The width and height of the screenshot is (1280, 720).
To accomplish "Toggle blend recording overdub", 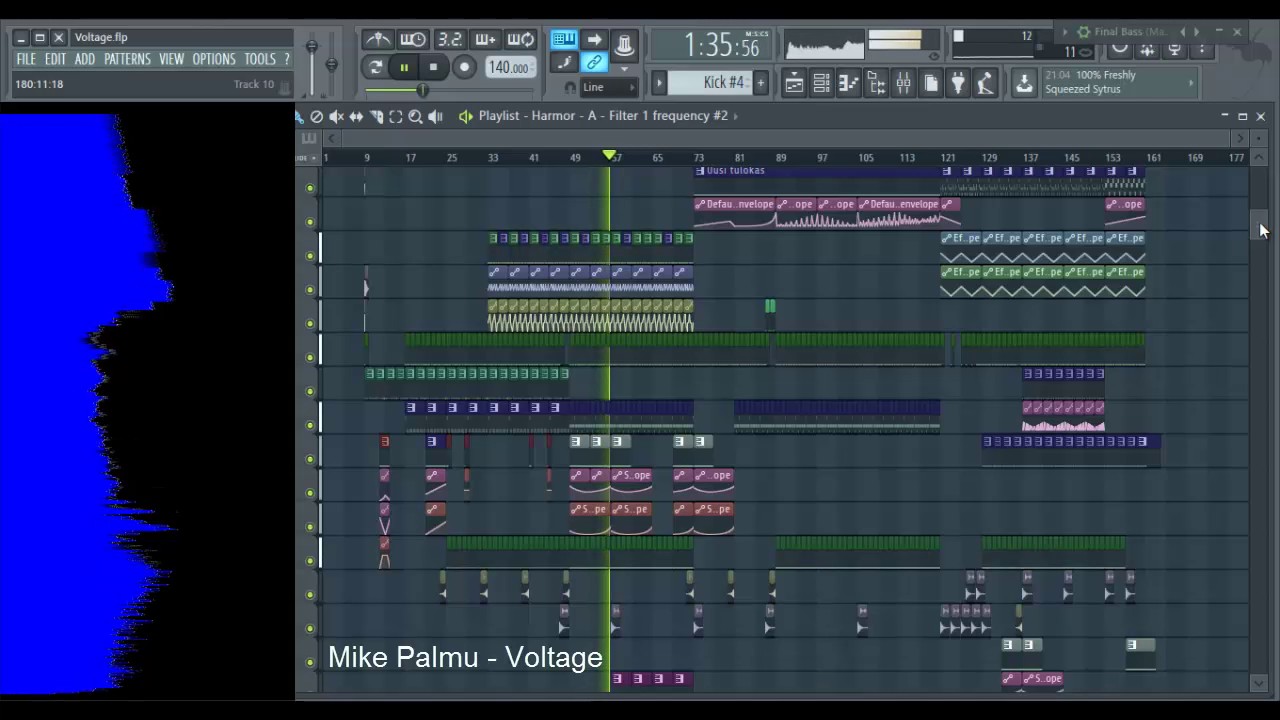I will pyautogui.click(x=486, y=40).
